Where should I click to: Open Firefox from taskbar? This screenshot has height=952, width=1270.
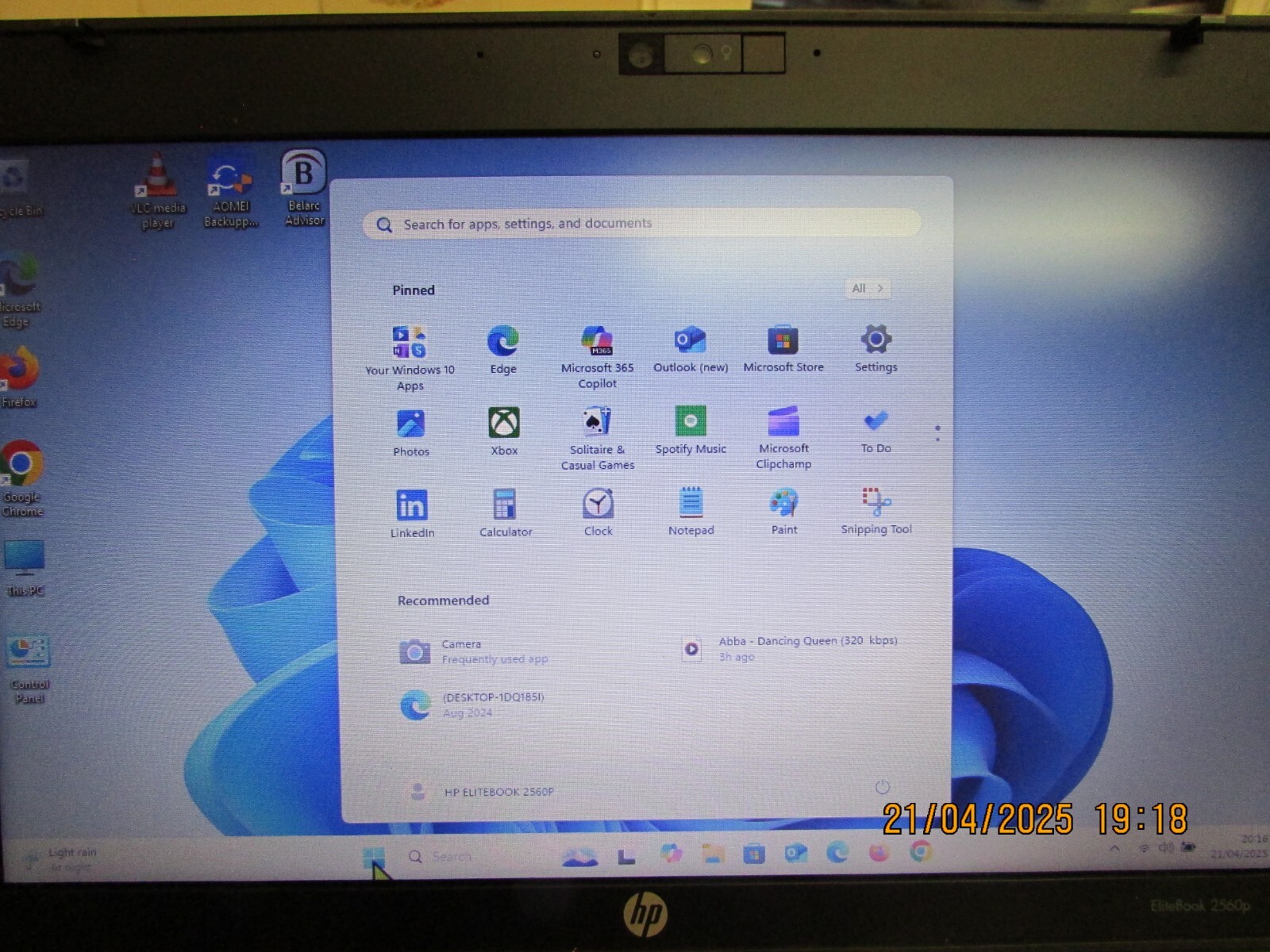[x=879, y=852]
